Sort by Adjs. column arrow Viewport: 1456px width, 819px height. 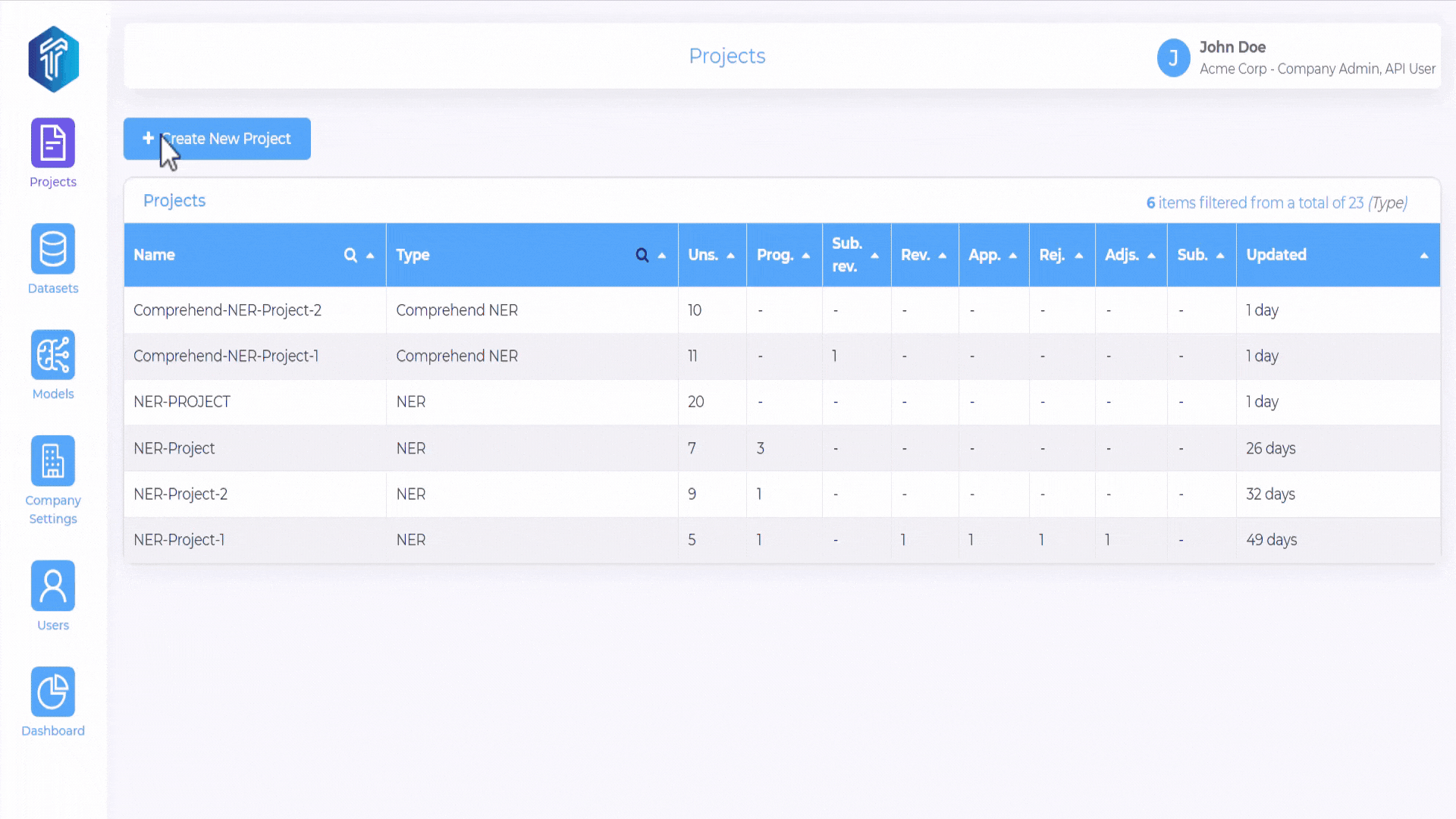pyautogui.click(x=1152, y=256)
